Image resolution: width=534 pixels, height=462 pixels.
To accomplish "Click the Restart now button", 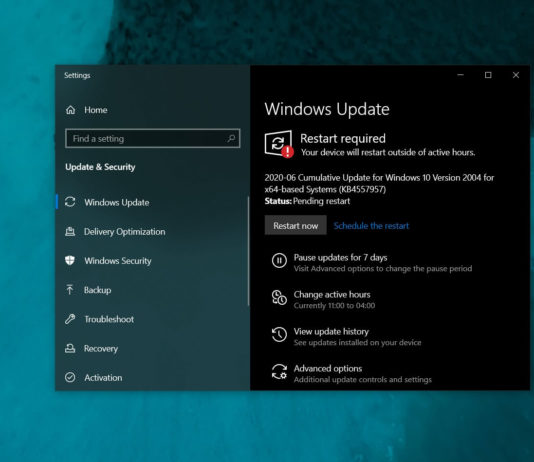I will [296, 225].
